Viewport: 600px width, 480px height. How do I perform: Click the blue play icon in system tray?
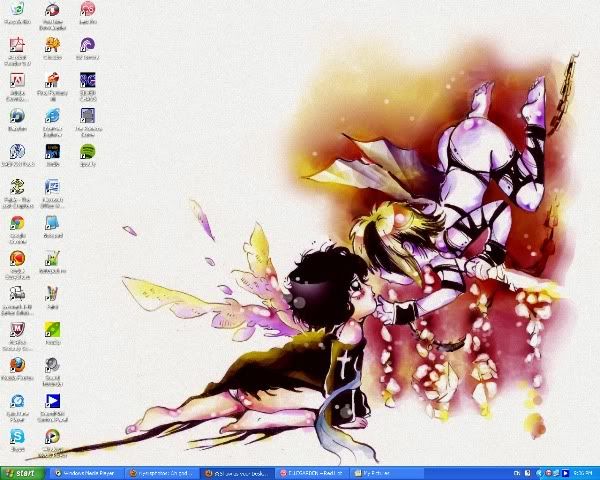(566, 474)
